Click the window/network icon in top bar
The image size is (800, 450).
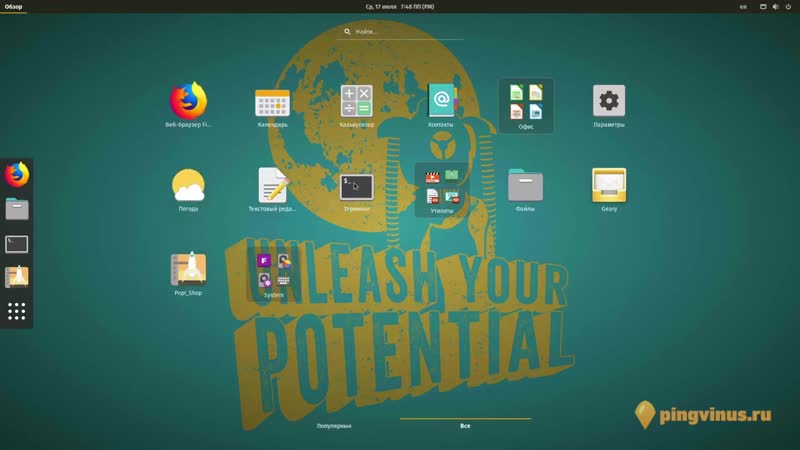click(x=763, y=7)
